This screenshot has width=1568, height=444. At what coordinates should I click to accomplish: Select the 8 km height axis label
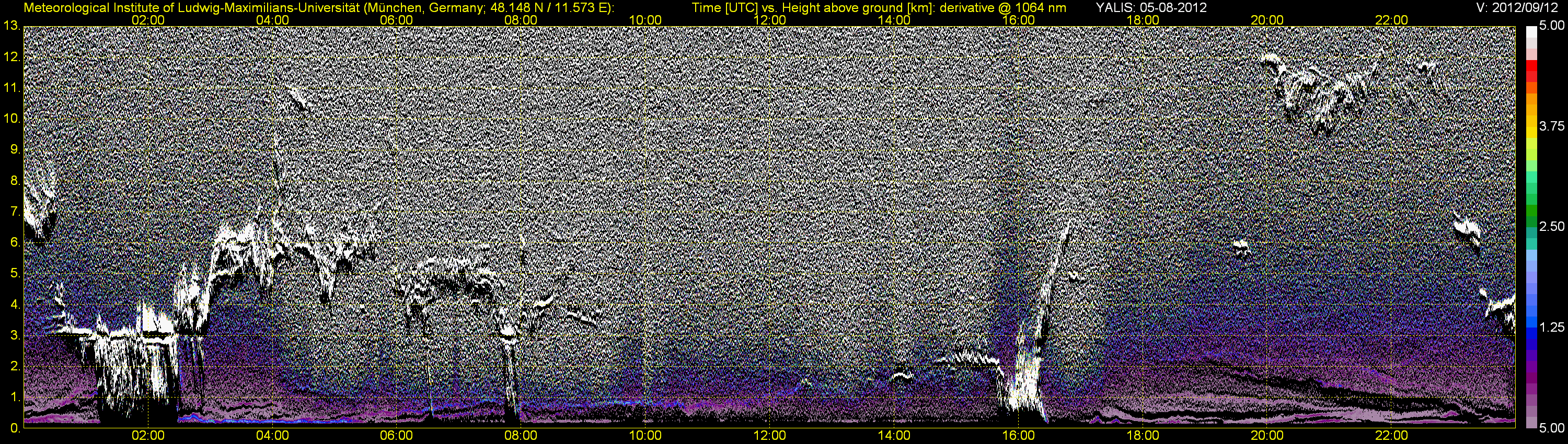pos(15,181)
